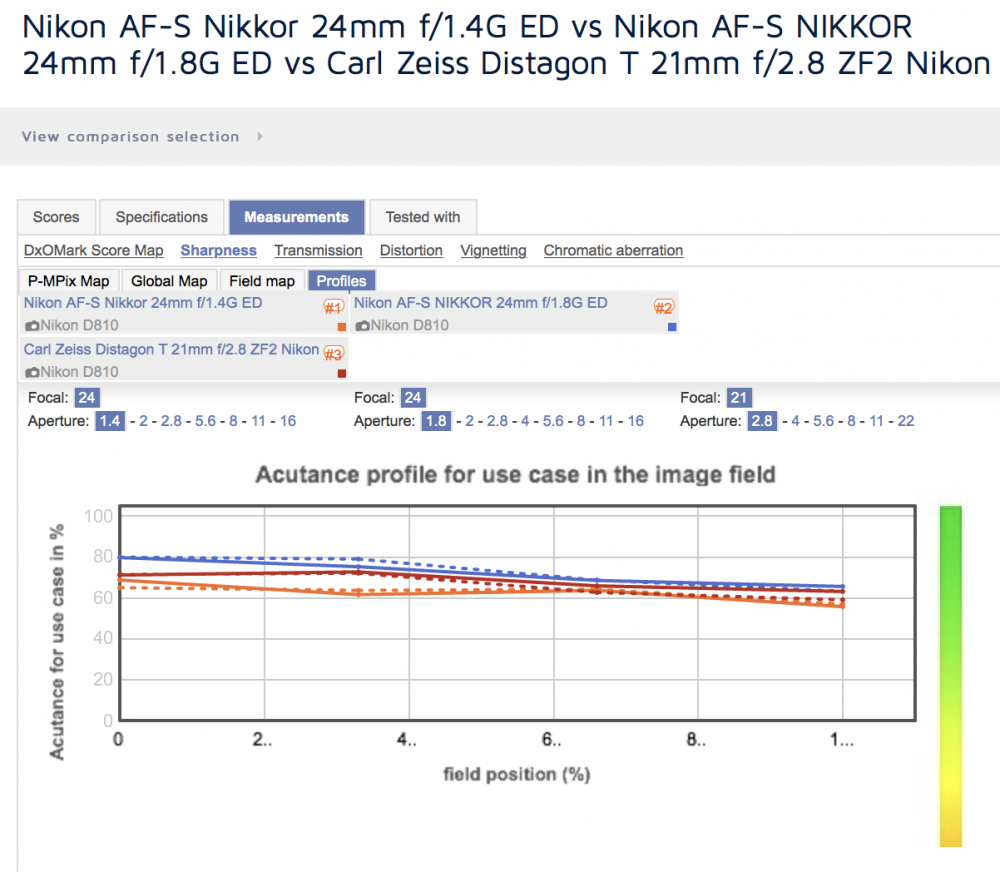Click the #2 lens rank badge
1000x872 pixels.
664,307
